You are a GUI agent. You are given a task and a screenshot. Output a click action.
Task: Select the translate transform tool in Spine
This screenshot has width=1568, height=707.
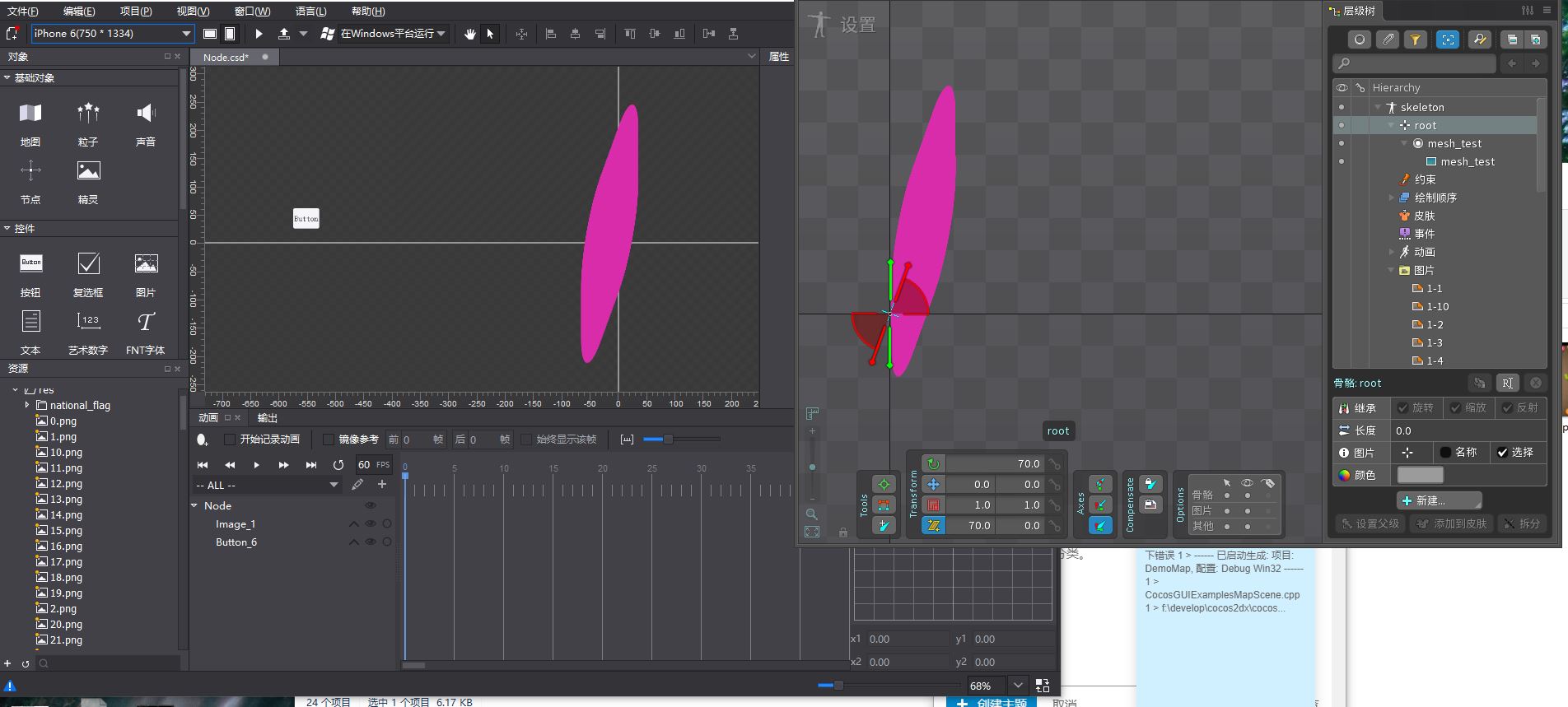(933, 484)
